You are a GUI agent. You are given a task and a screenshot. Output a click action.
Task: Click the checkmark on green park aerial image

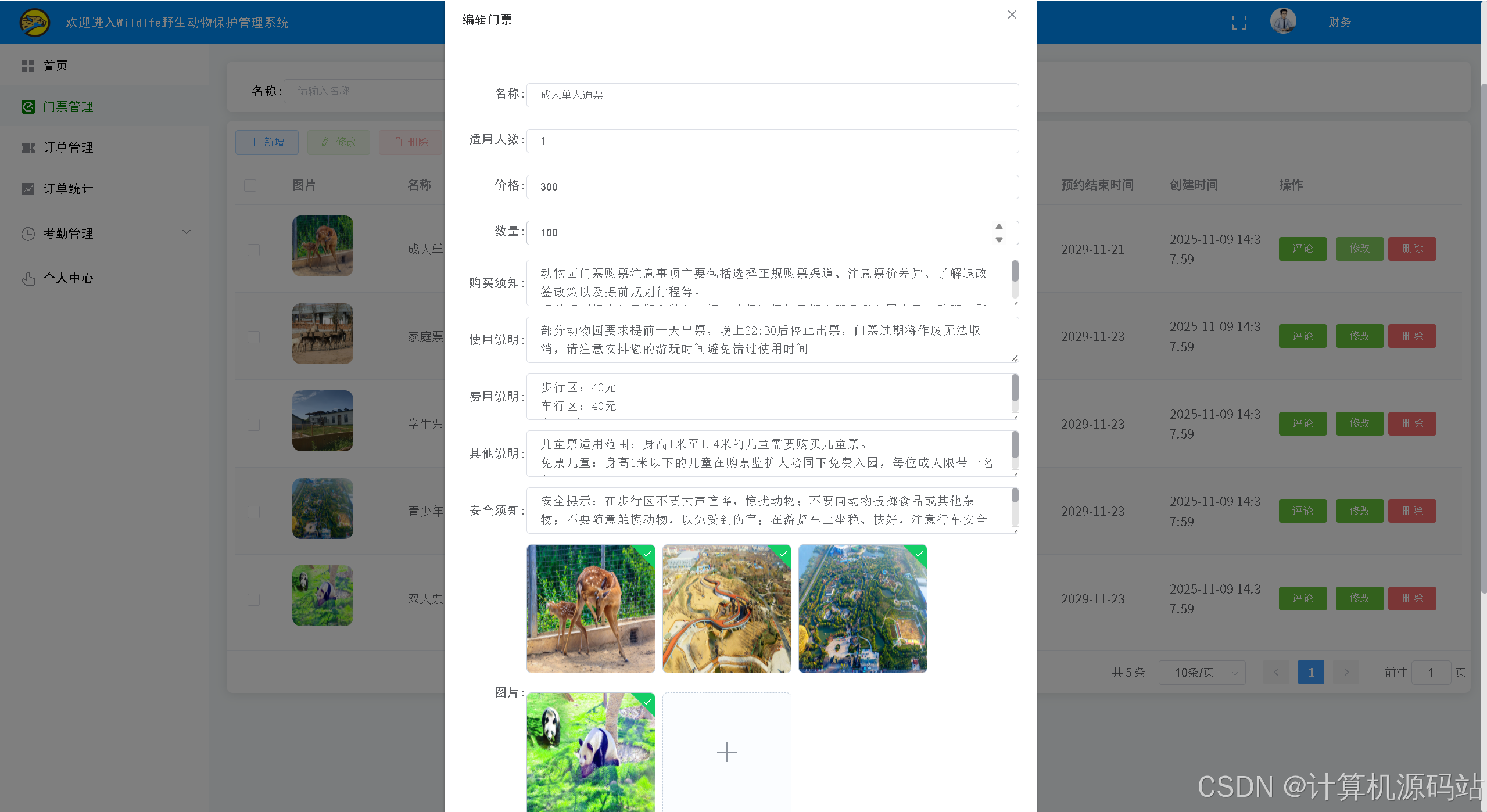click(x=919, y=553)
